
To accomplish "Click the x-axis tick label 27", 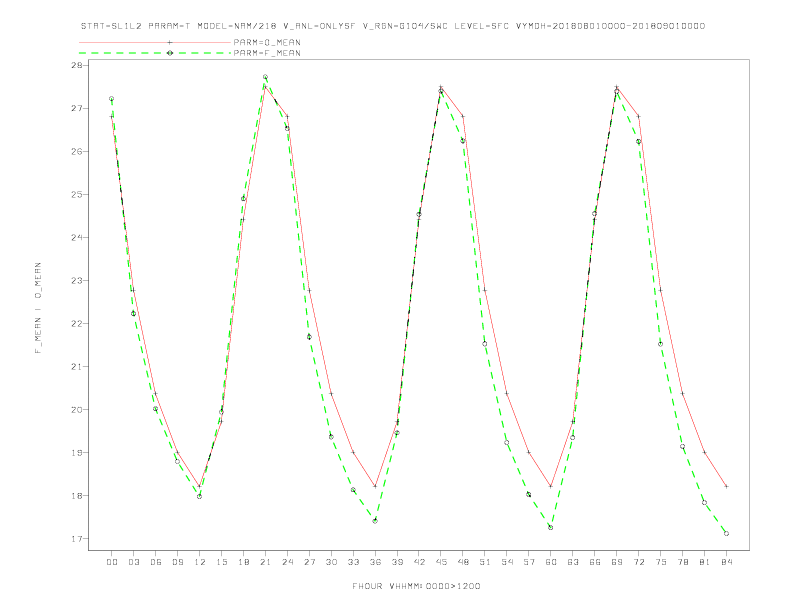I will click(309, 562).
